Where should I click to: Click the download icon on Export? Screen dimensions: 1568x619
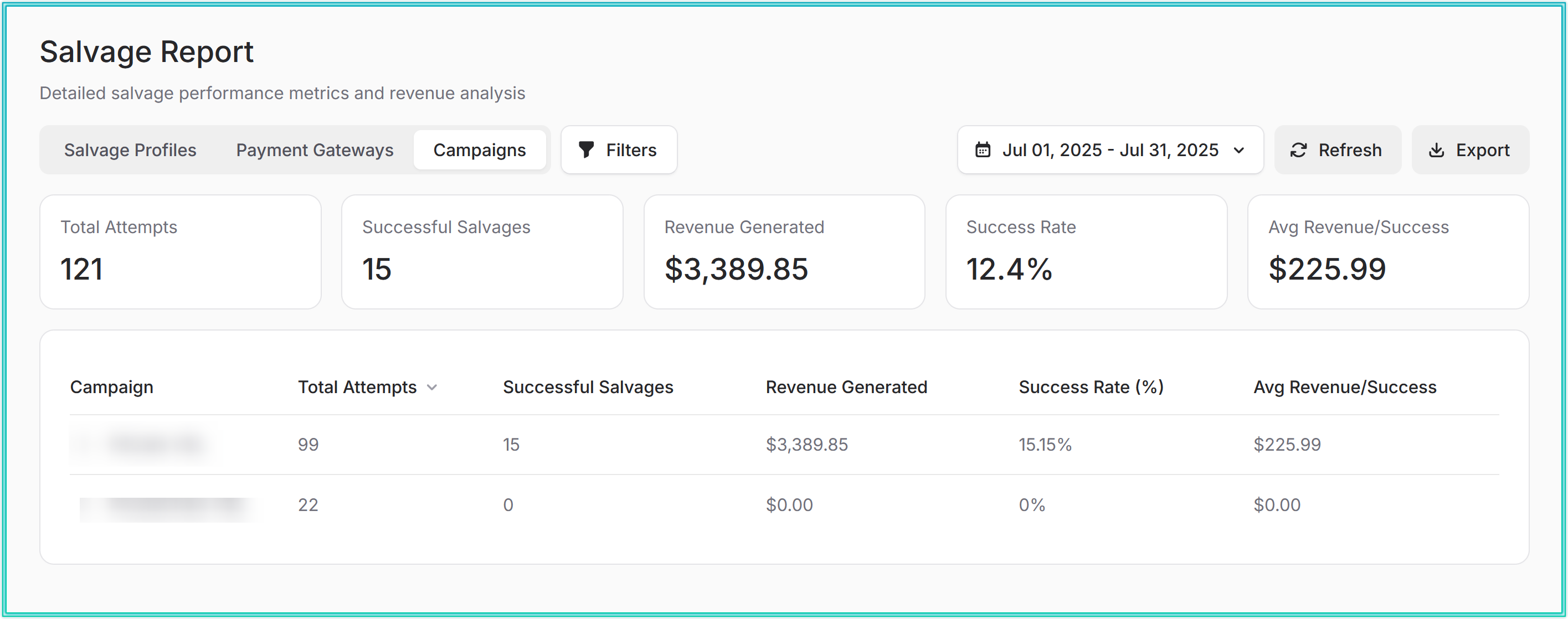[x=1436, y=149]
